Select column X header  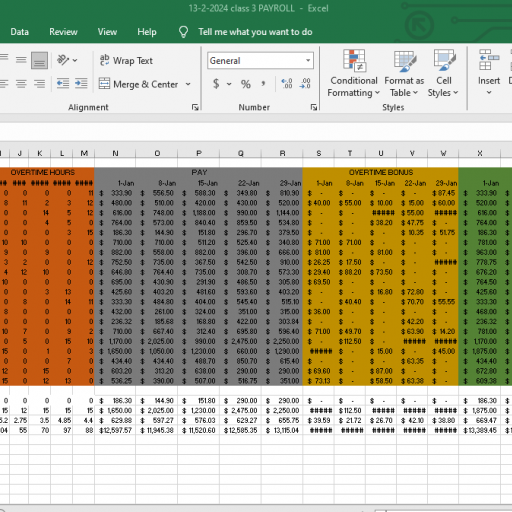click(x=480, y=153)
